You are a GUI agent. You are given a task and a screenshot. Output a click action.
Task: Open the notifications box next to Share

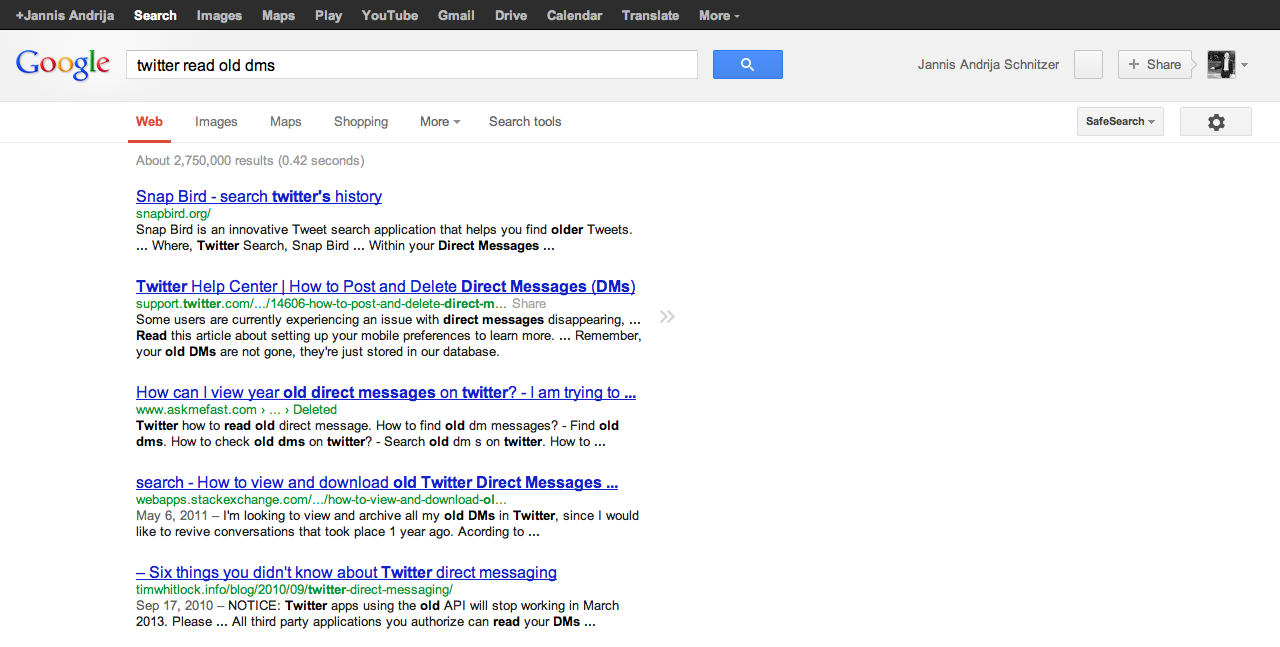(x=1088, y=64)
